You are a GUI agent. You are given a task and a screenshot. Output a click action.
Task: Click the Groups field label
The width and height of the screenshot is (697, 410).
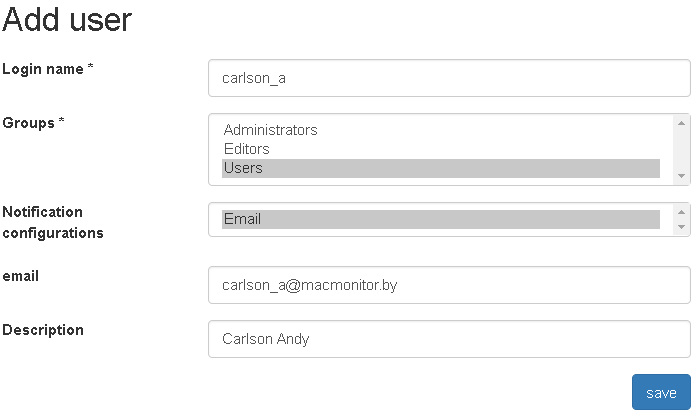coord(28,123)
